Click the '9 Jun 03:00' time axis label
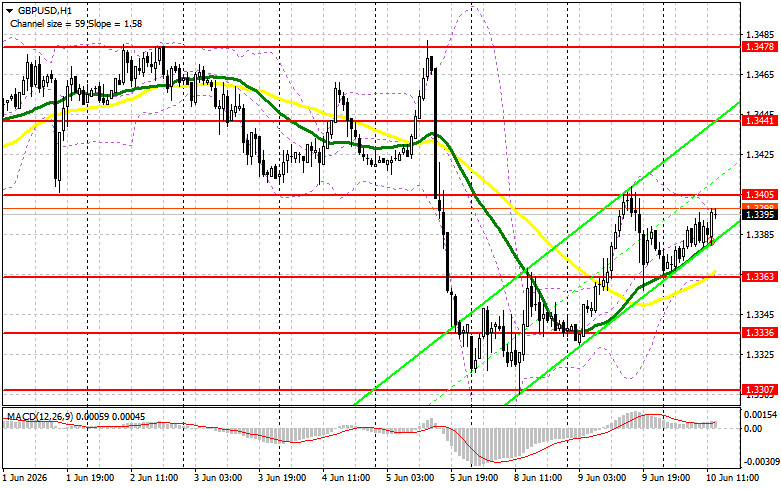 [602, 478]
